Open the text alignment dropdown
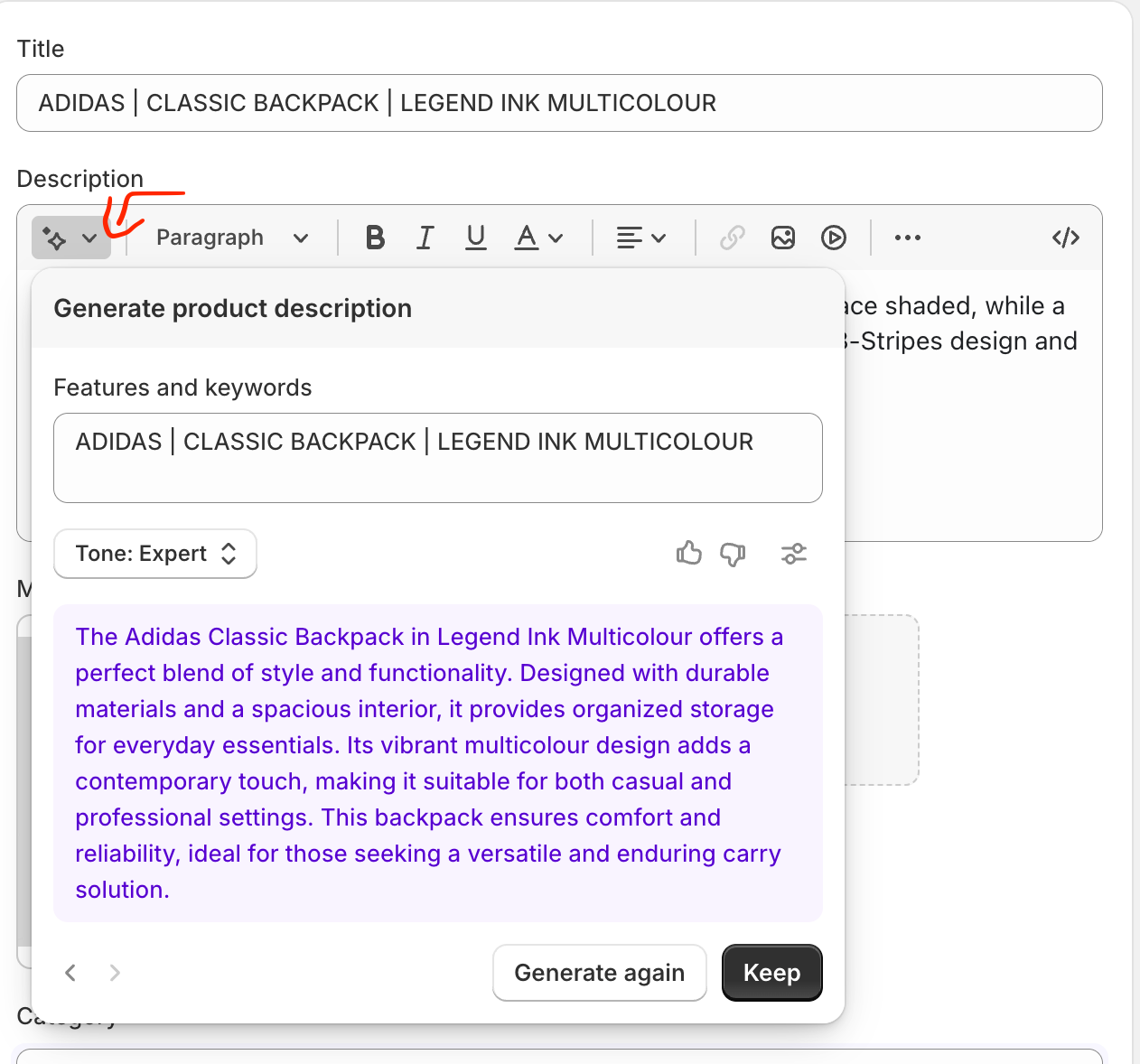Viewport: 1140px width, 1064px height. pyautogui.click(x=640, y=238)
